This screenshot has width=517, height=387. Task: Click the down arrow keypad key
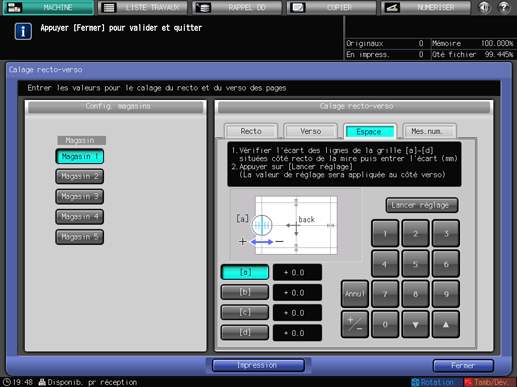[x=415, y=324]
